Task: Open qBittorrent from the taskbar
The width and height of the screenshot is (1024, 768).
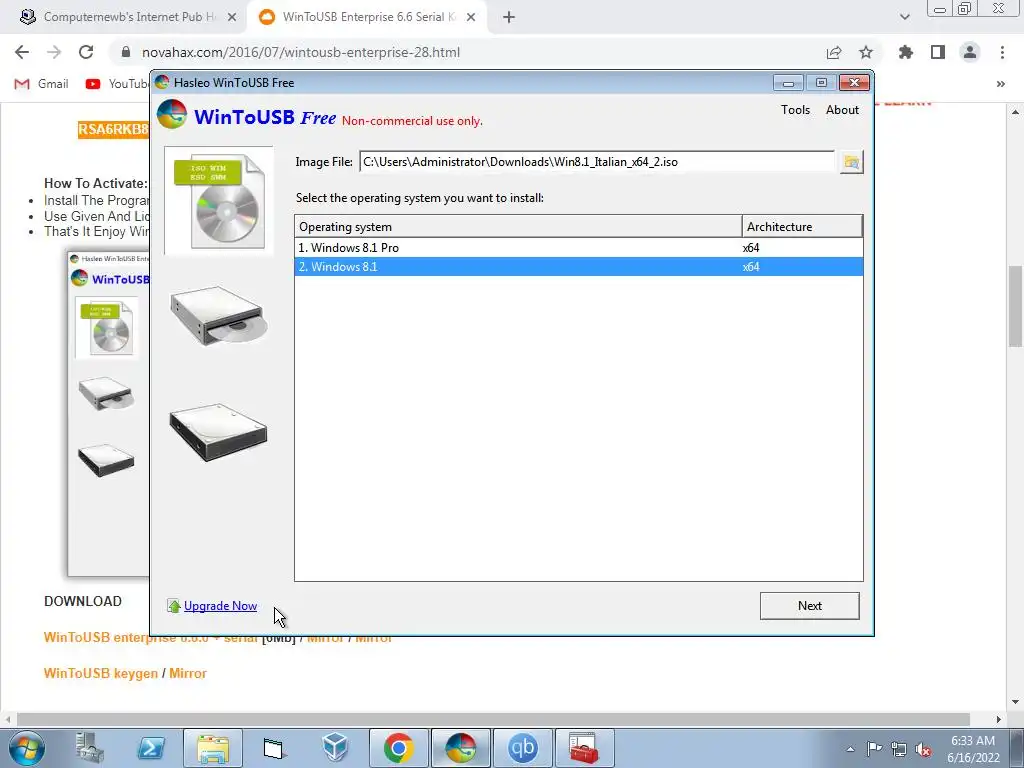Action: [x=522, y=748]
